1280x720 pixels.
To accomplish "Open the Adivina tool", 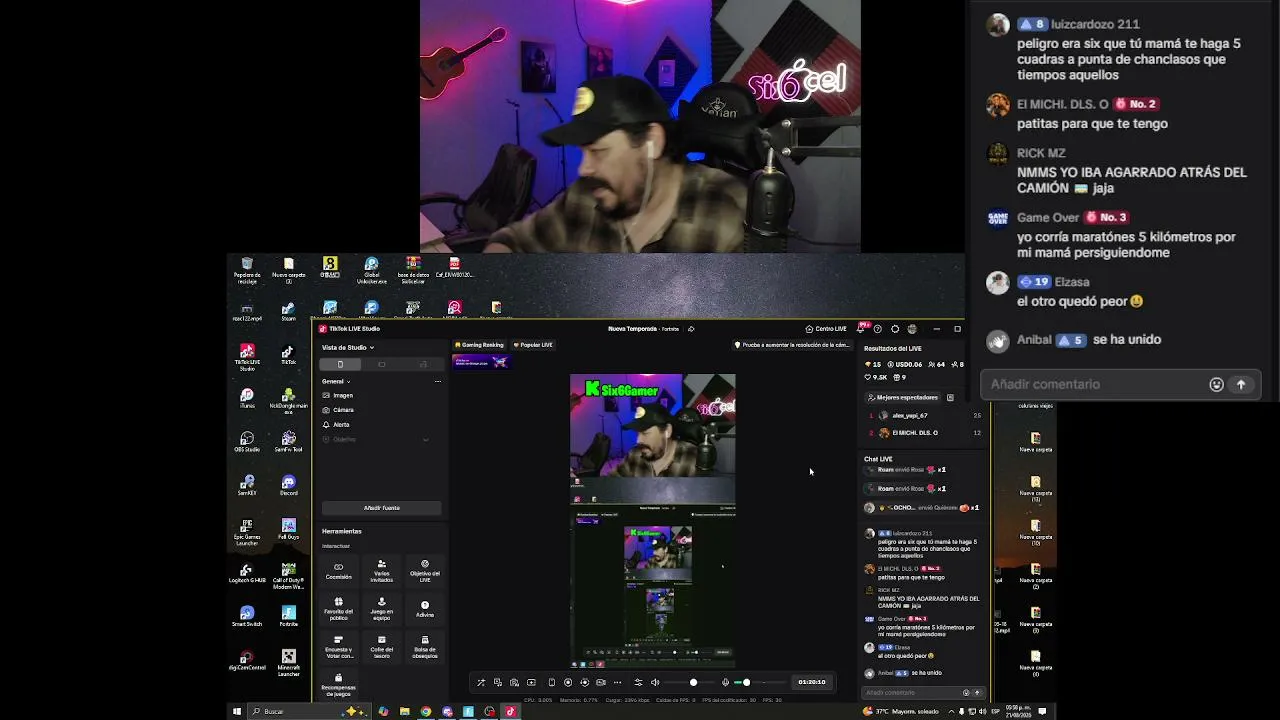I will tap(425, 608).
